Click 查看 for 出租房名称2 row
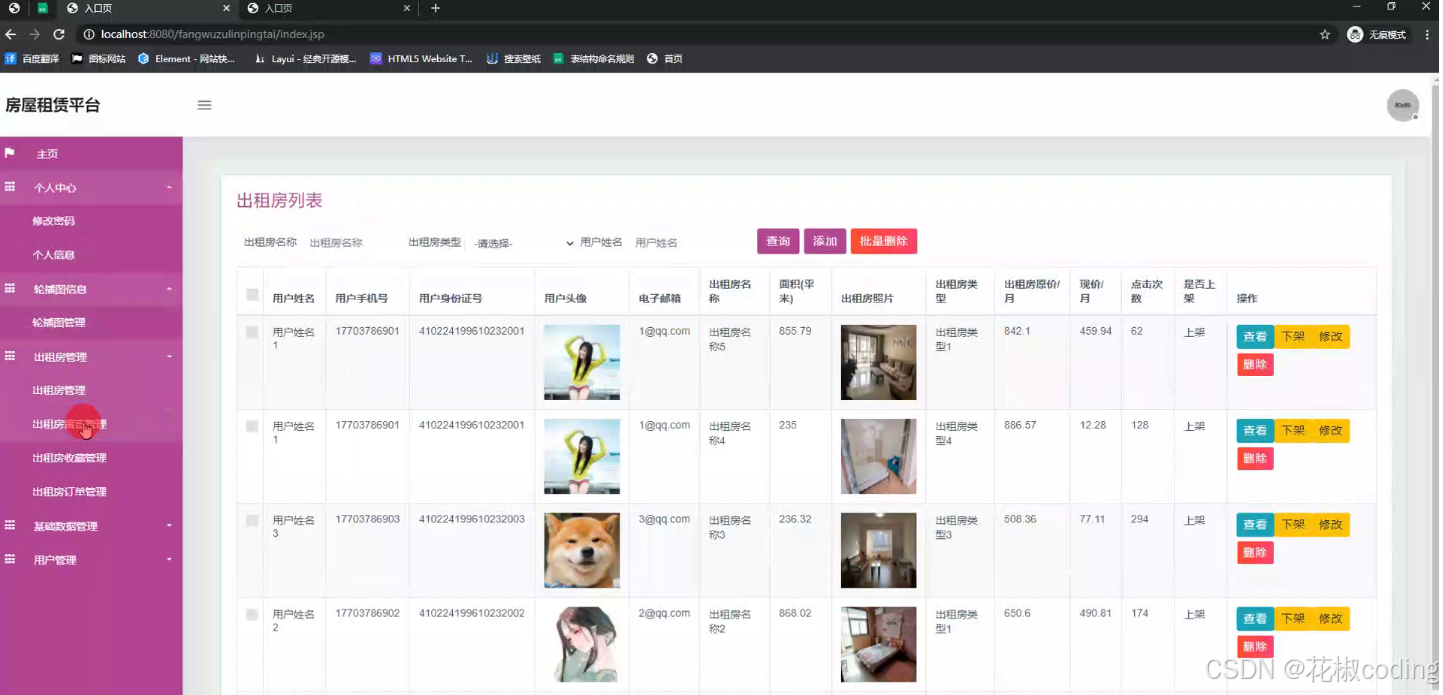 coord(1255,619)
